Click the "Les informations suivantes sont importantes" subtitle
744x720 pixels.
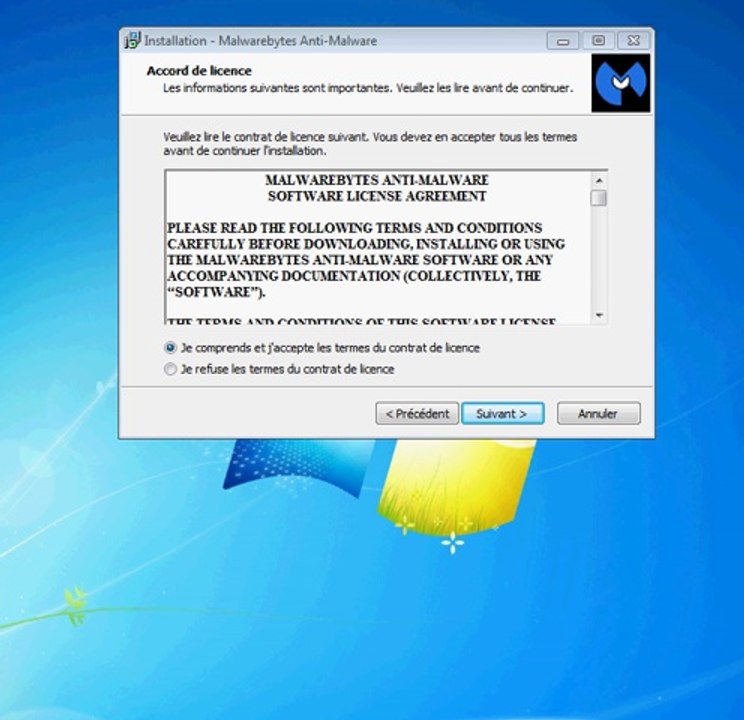(368, 88)
